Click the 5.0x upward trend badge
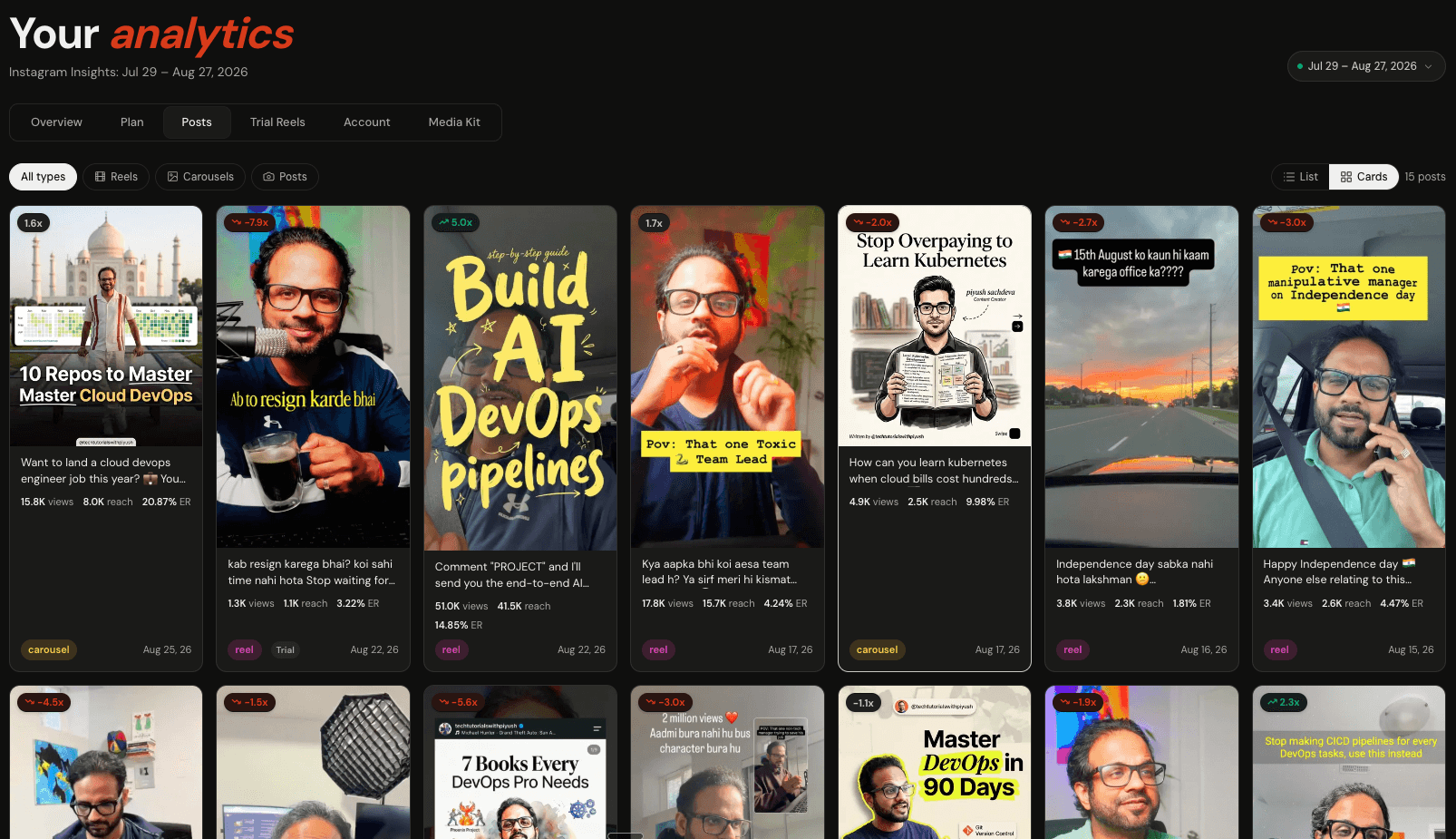The height and width of the screenshot is (839, 1456). tap(455, 222)
